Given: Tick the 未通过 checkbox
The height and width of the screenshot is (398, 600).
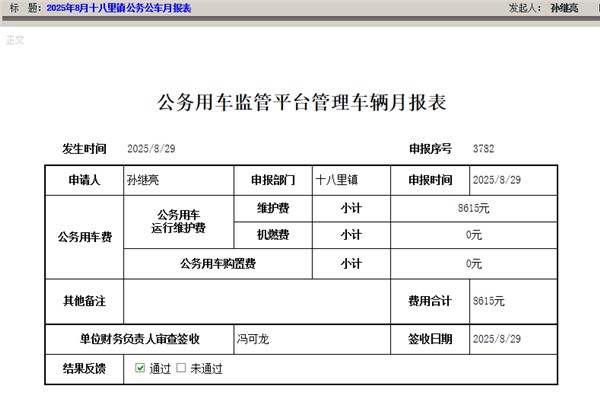Looking at the screenshot, I should [181, 368].
